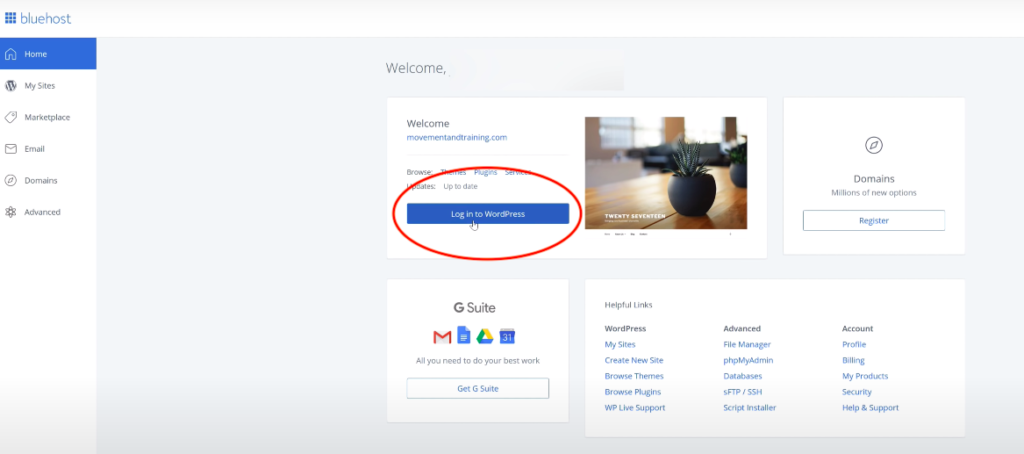Screen dimensions: 1024x454
Task: Click the Get G Suite button
Action: pyautogui.click(x=477, y=388)
